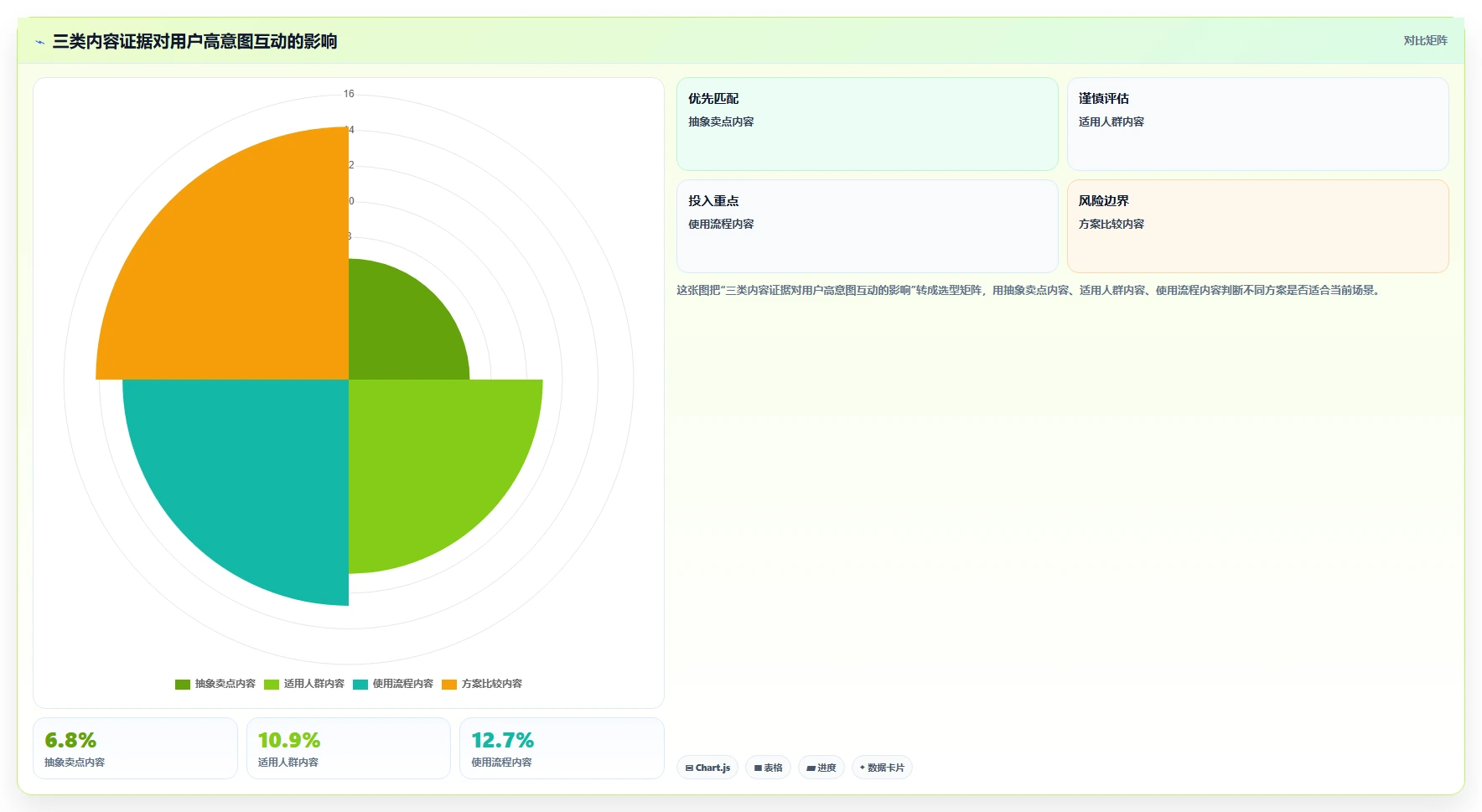Open the 风险边界 matrix card
The height and width of the screenshot is (812, 1482).
coord(1257,226)
